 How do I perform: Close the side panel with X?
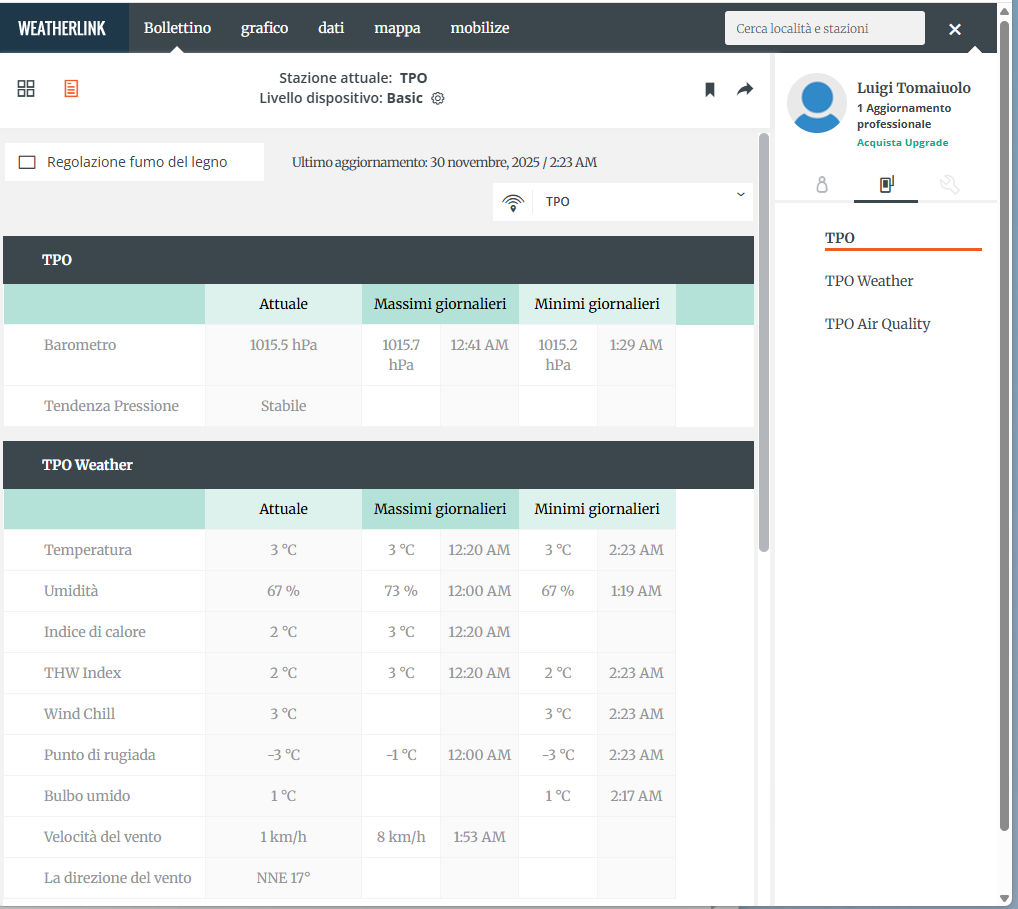[x=954, y=29]
